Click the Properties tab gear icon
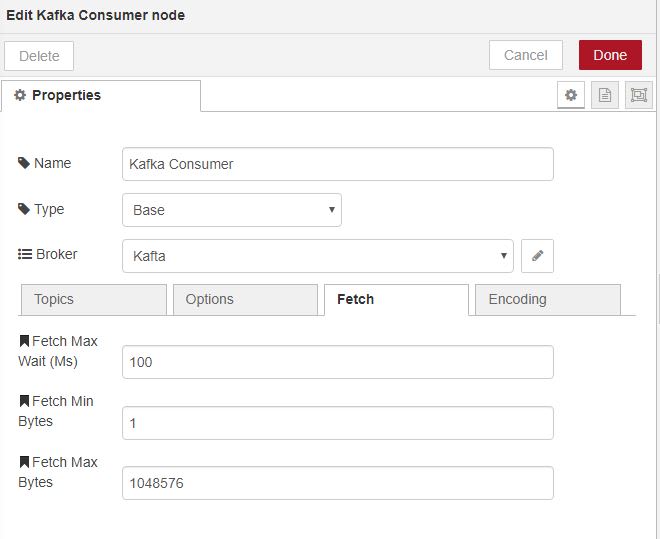660x539 pixels. pos(20,95)
